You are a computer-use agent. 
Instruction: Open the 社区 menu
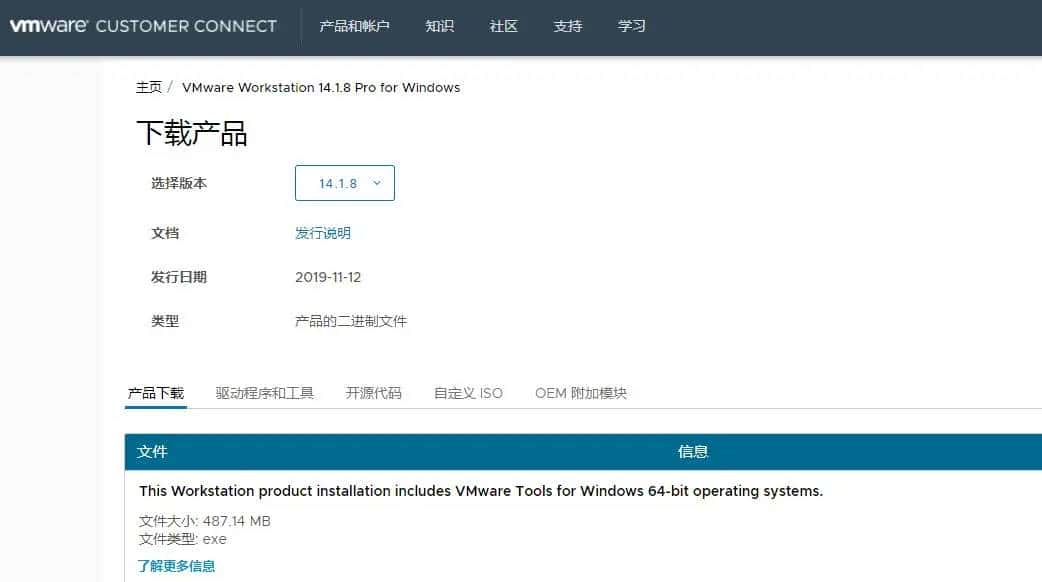point(503,27)
